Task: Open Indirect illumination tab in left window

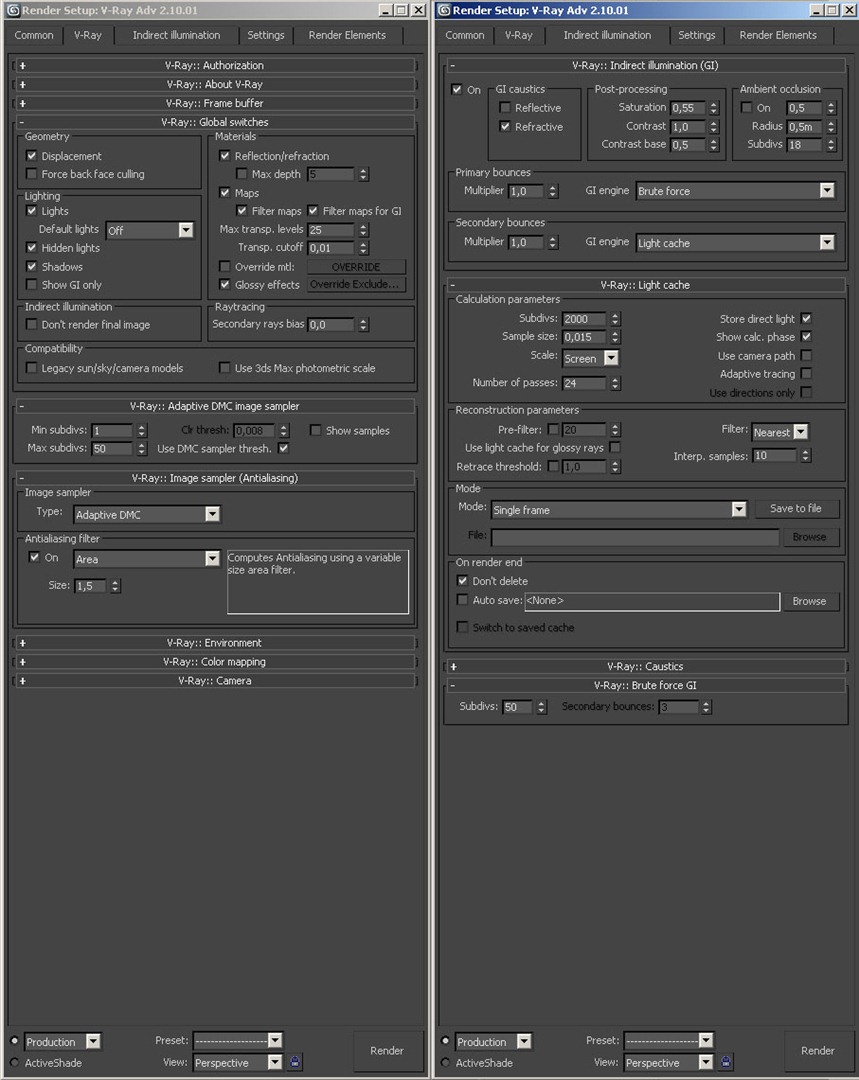Action: [176, 35]
